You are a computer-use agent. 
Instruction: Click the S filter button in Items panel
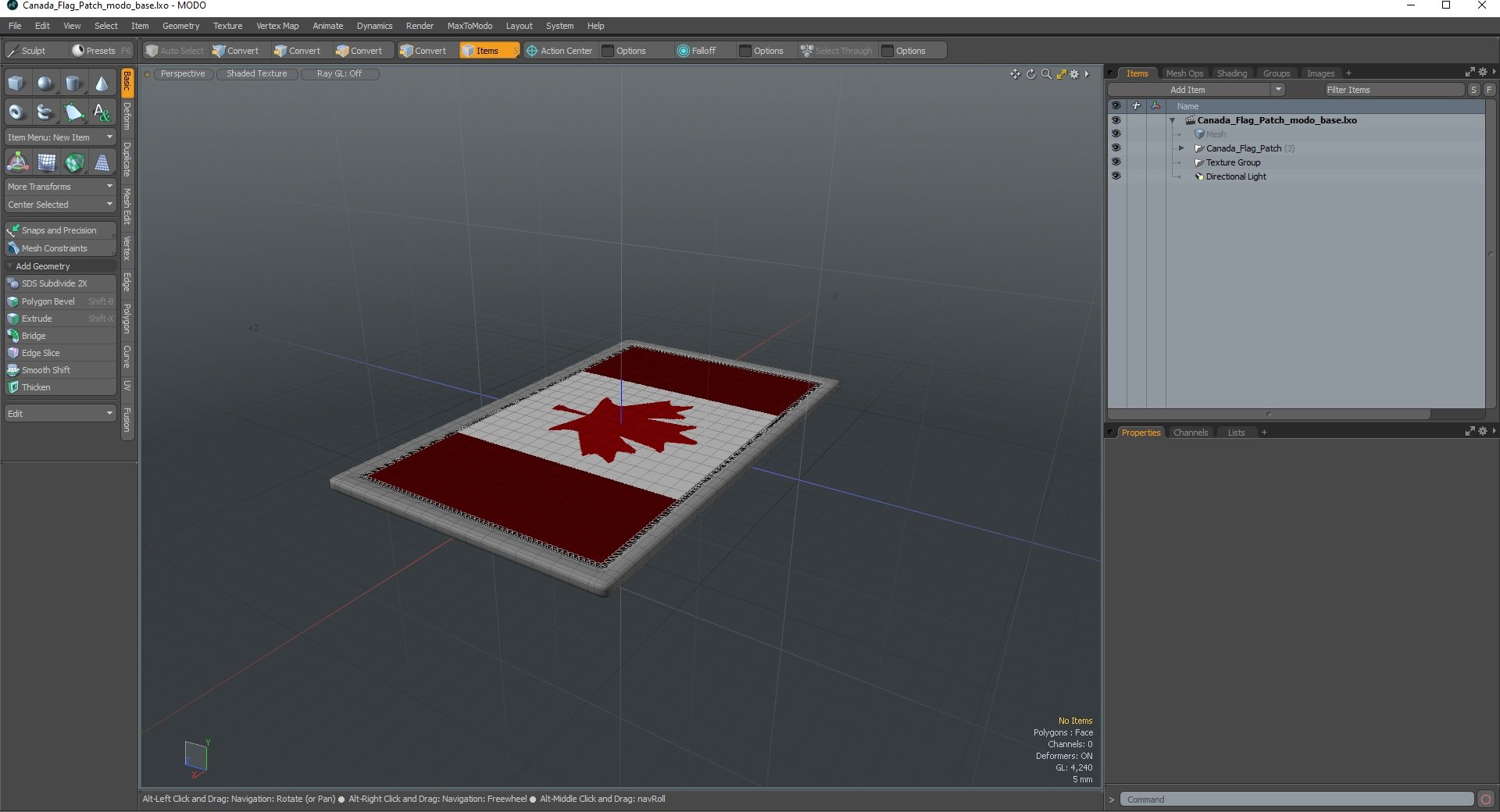point(1473,90)
